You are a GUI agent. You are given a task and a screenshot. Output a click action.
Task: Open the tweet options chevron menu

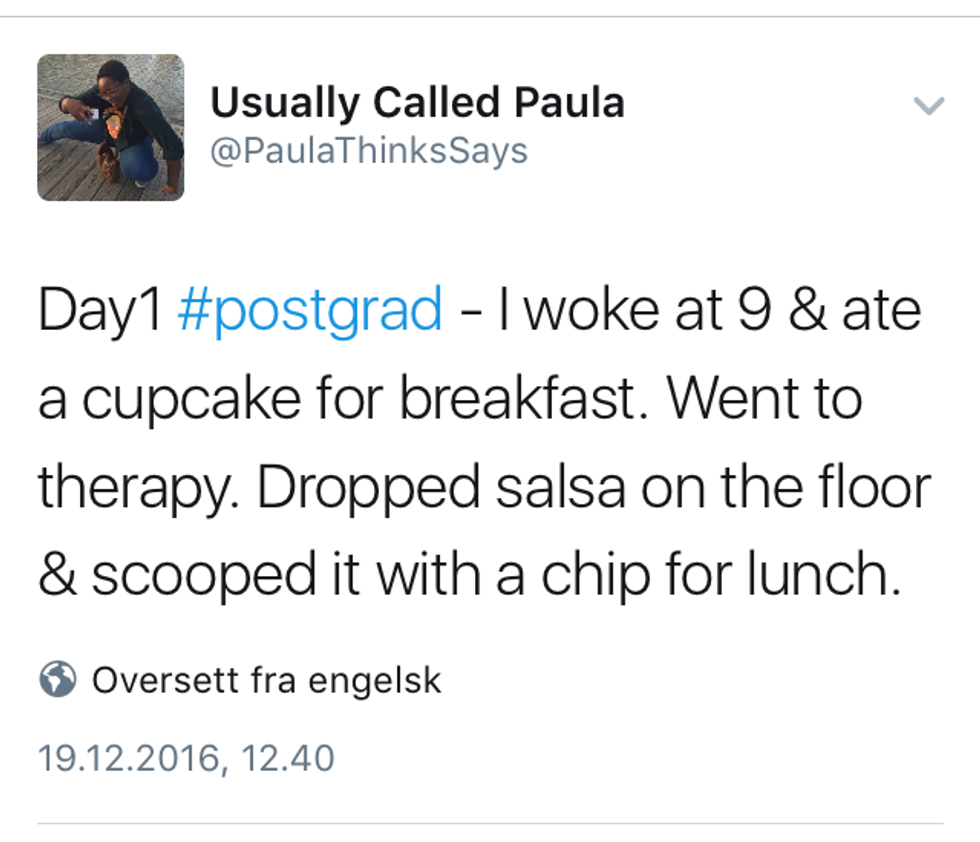[x=929, y=106]
